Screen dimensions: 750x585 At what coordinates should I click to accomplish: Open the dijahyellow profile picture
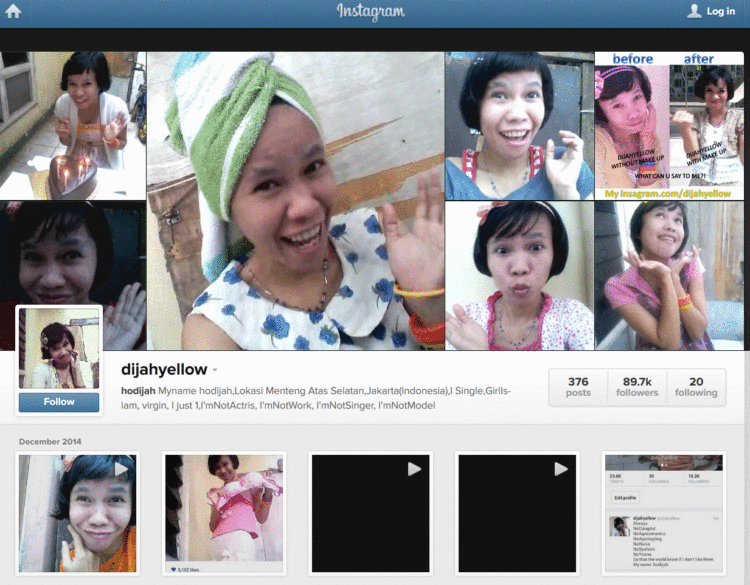click(59, 348)
